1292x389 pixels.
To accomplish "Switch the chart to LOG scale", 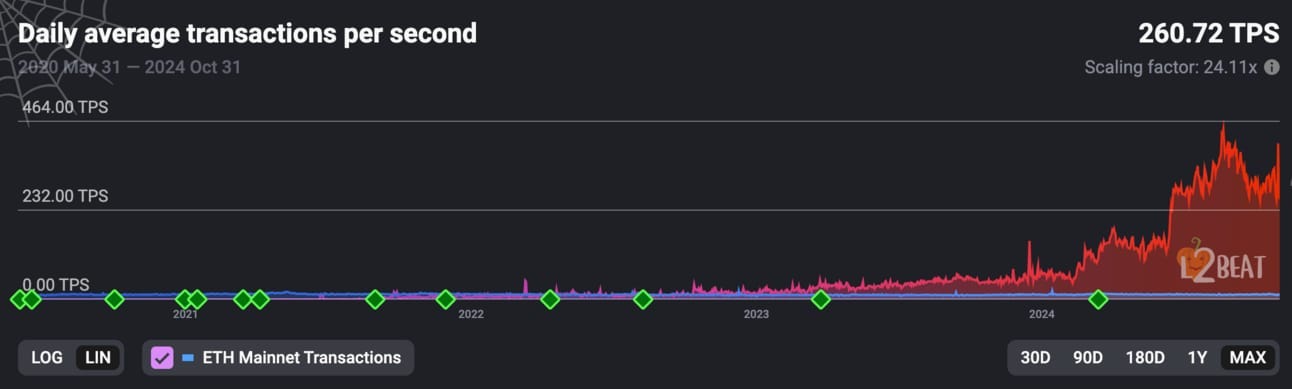I will 47,357.
